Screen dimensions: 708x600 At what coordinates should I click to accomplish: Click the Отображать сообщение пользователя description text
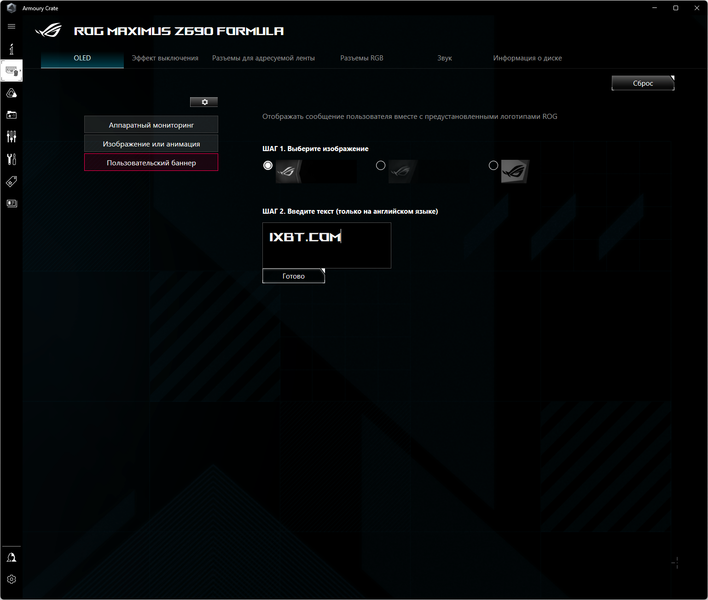pos(410,116)
